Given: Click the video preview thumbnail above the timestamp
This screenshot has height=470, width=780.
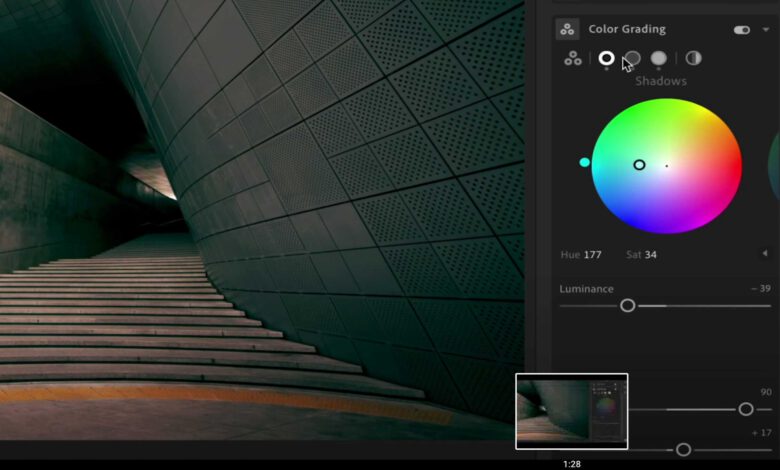Looking at the screenshot, I should [x=571, y=411].
